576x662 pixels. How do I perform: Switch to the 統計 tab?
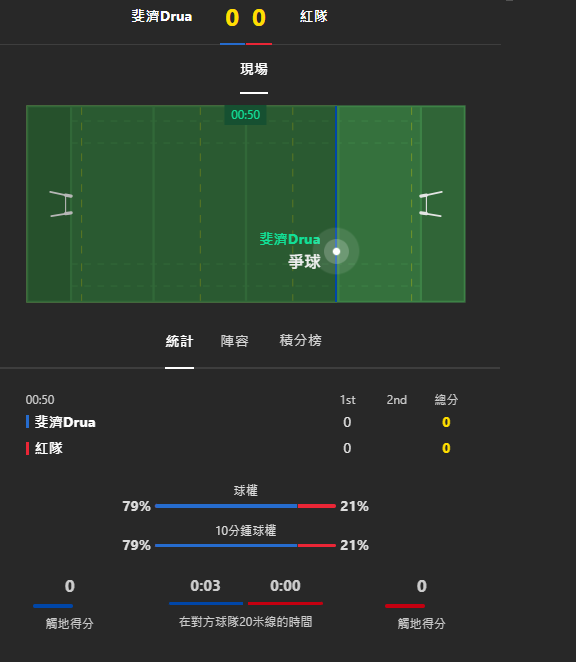[x=179, y=341]
